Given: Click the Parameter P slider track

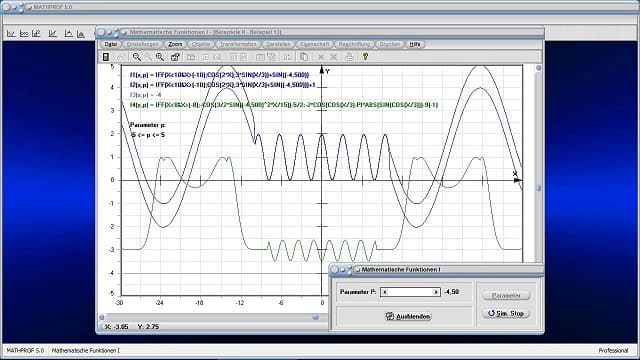Looking at the screenshot, I should coord(410,292).
